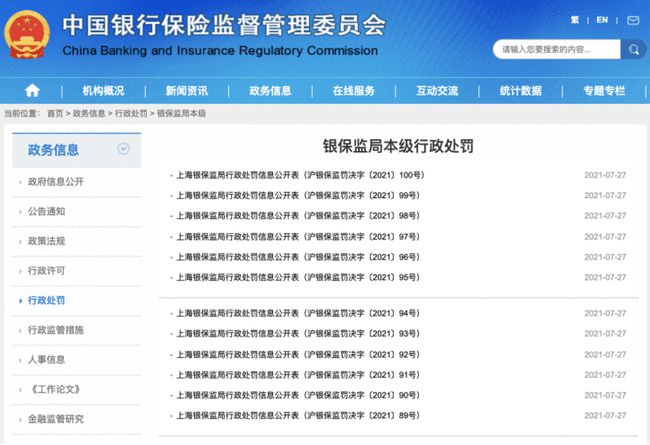Open 互动交流 menu
Screen dimensions: 650x445
437,91
